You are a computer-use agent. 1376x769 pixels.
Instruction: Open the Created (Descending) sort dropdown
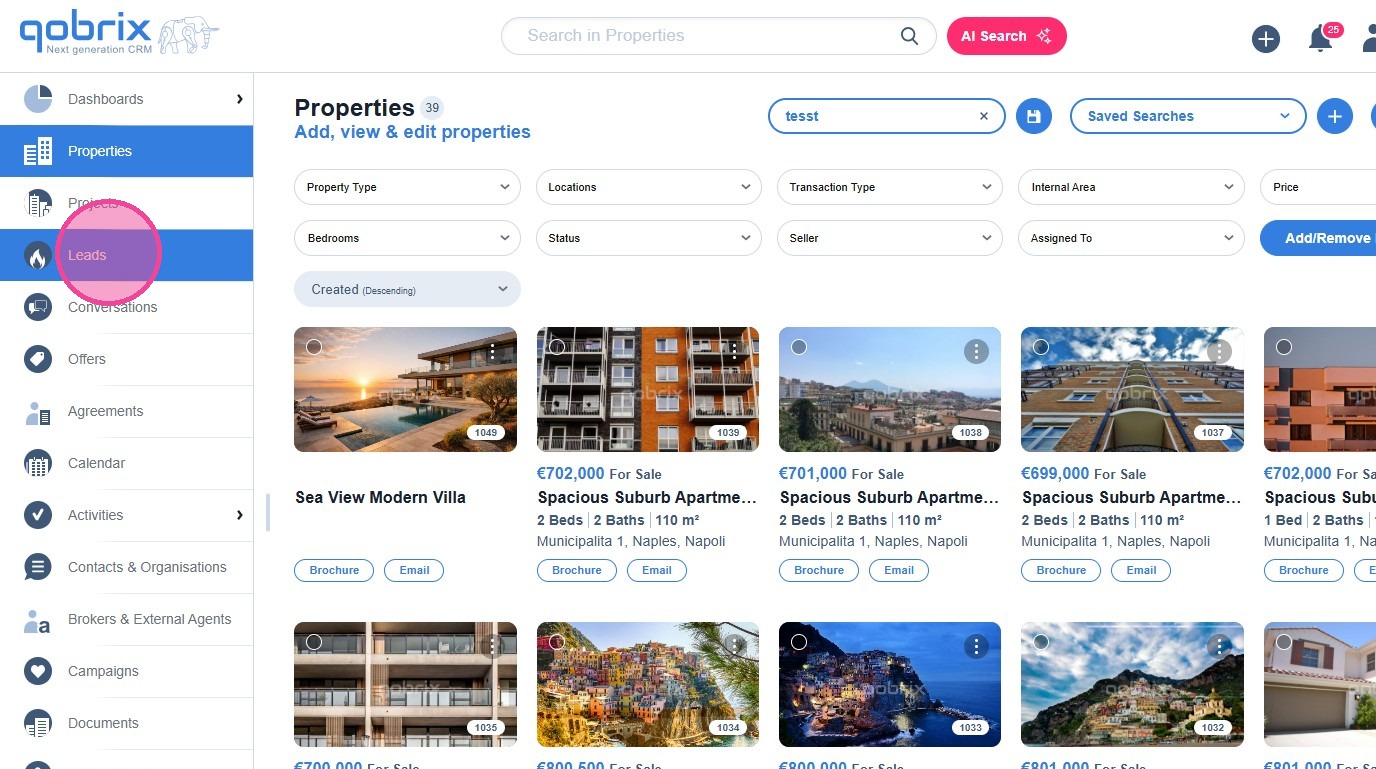point(407,289)
